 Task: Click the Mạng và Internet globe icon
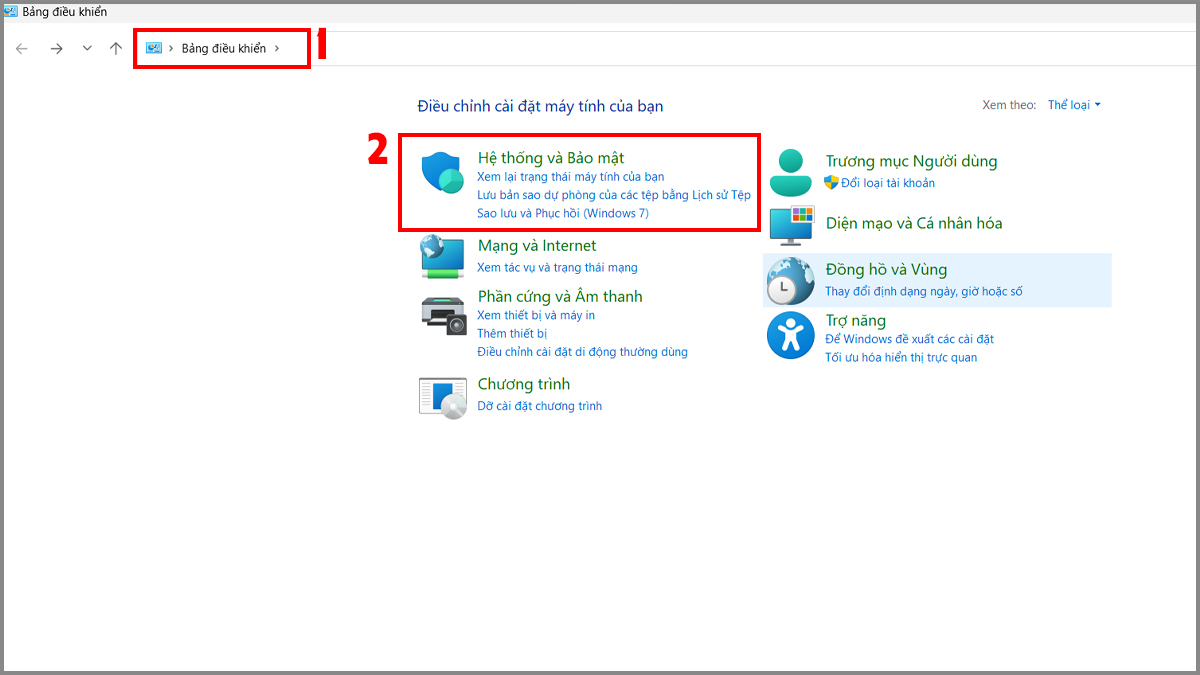pyautogui.click(x=441, y=257)
